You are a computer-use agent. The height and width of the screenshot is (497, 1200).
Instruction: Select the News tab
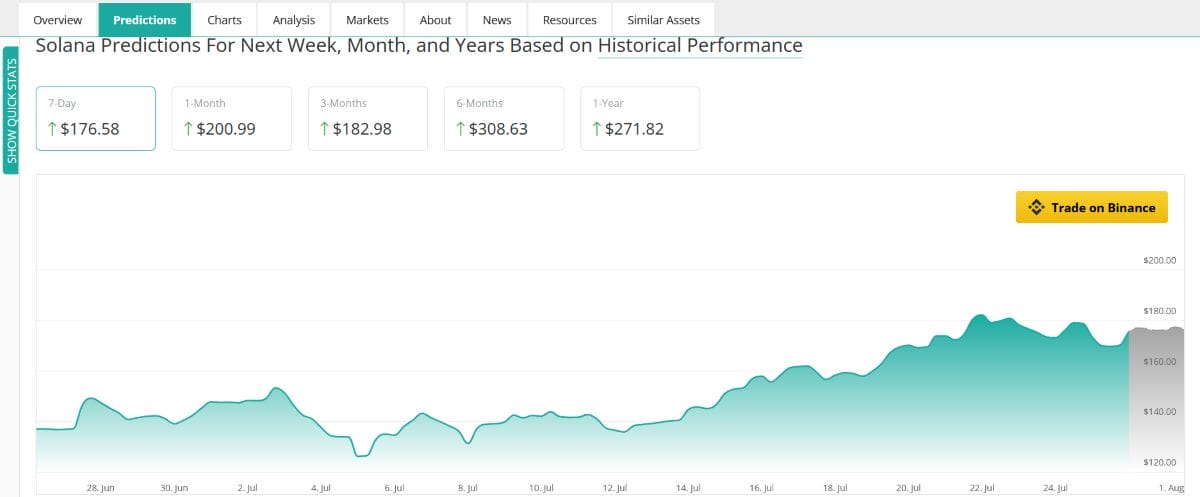(496, 20)
